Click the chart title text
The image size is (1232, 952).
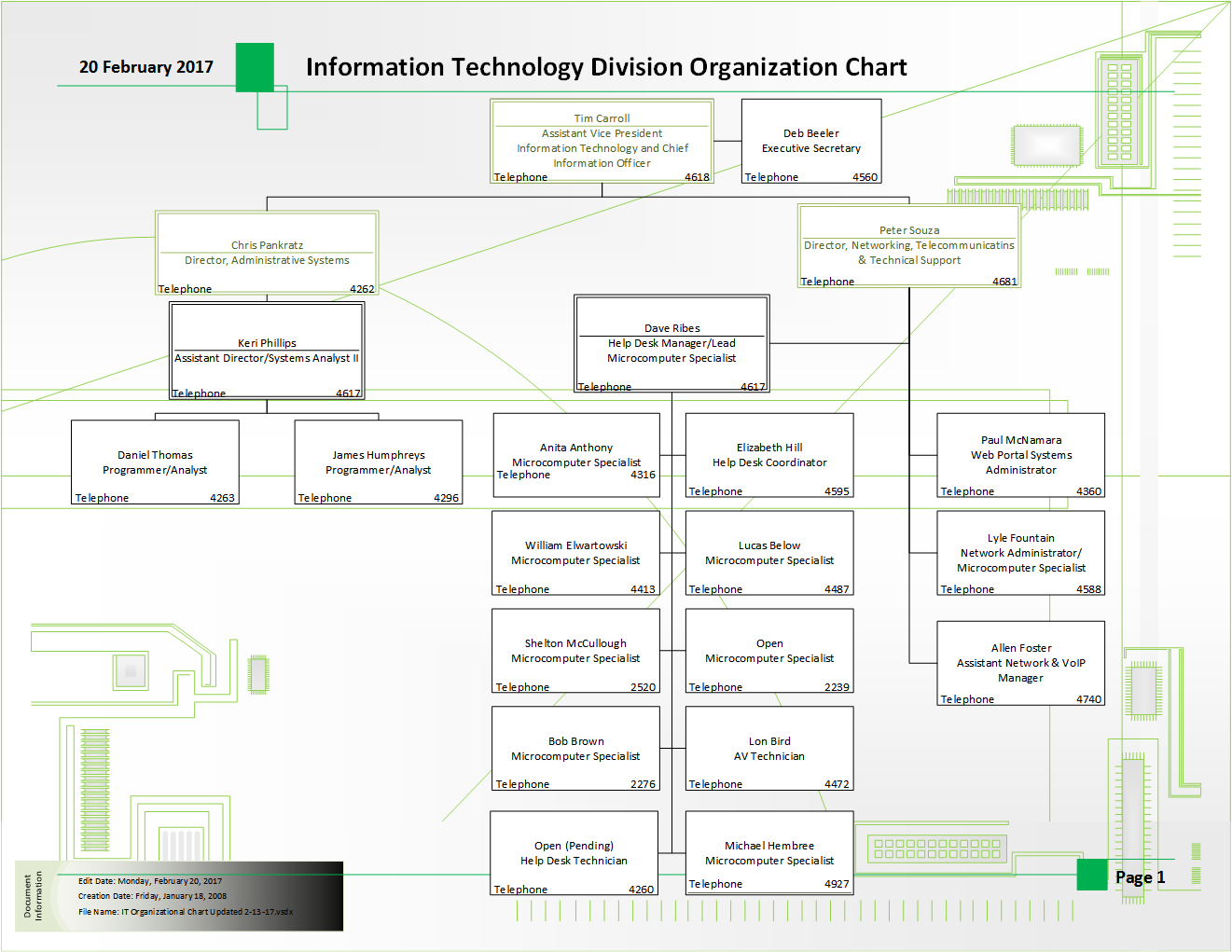606,67
